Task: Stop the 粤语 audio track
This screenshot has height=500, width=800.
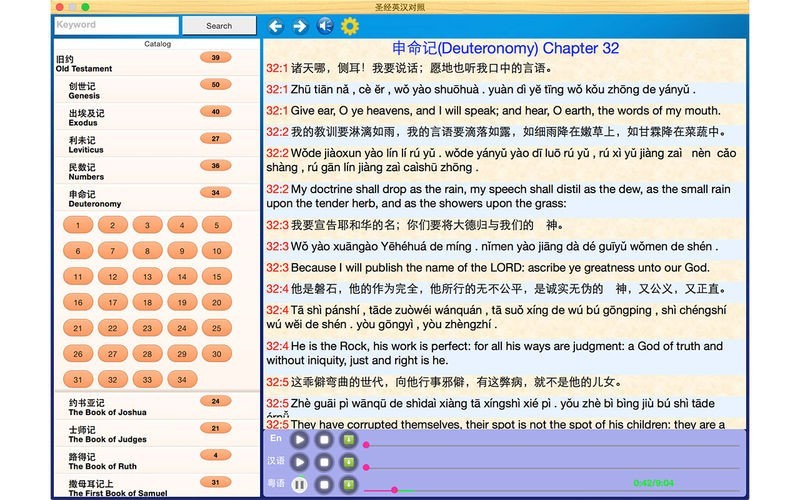Action: [323, 485]
